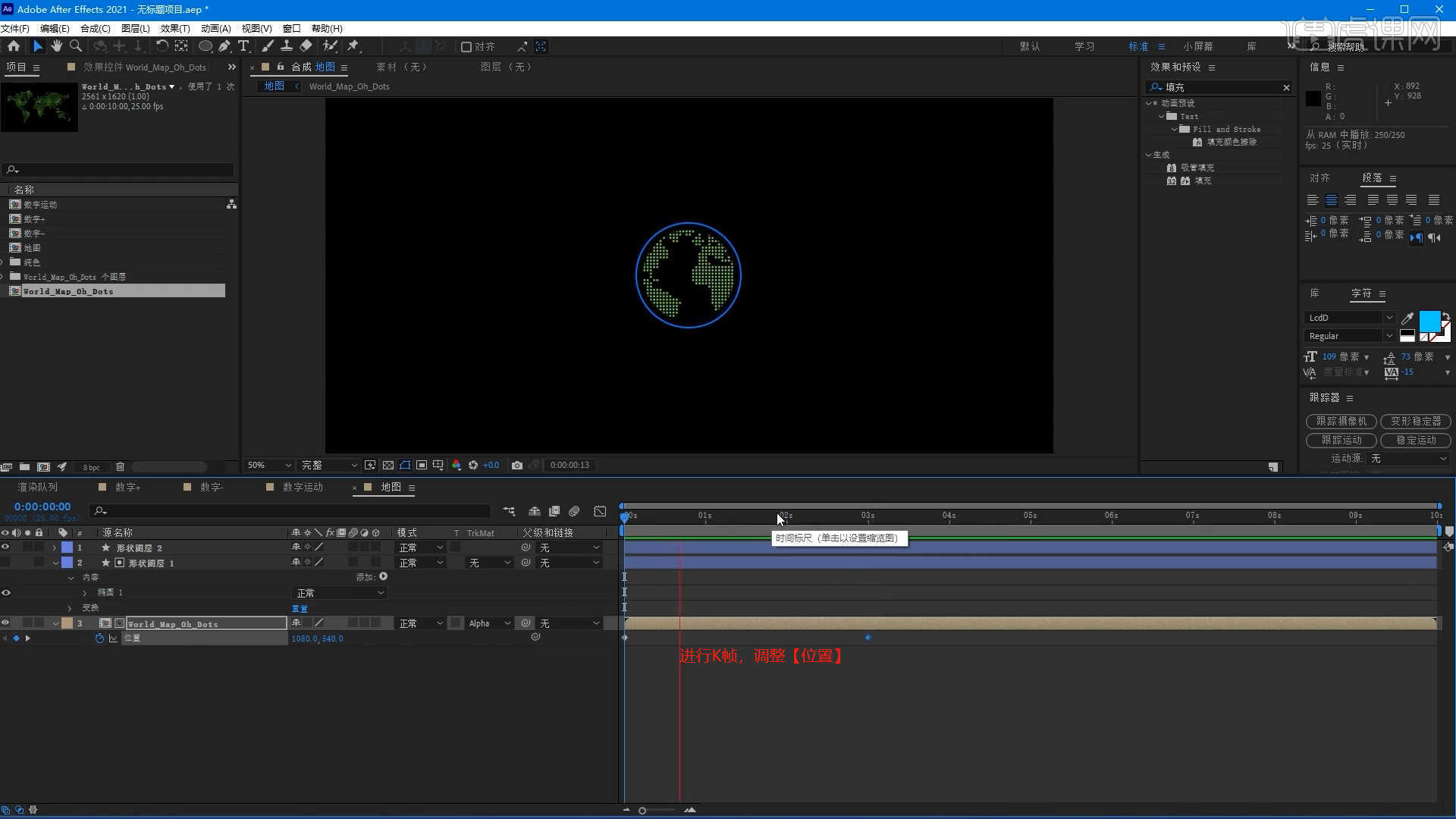1456x819 pixels.
Task: Click the eyedropper in Character panel
Action: 1407,318
